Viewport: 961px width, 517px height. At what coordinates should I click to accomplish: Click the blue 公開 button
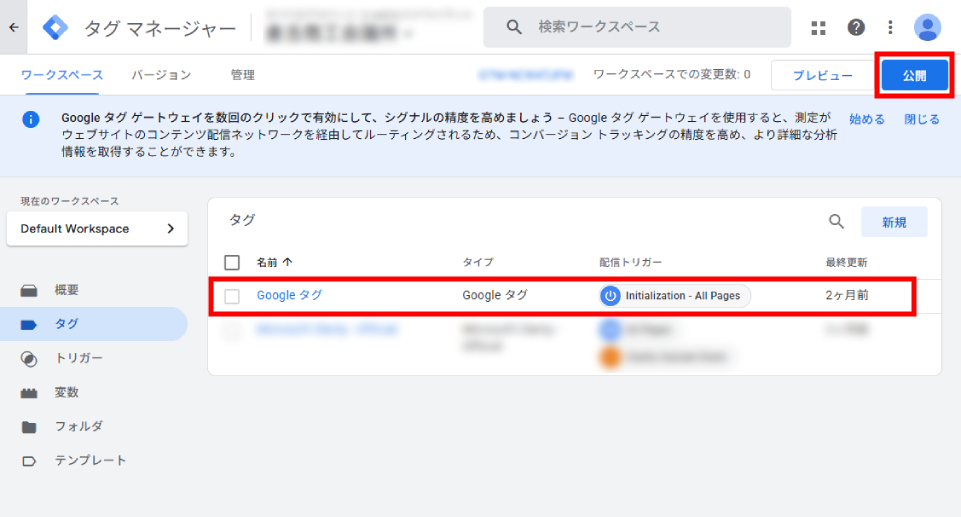(x=914, y=76)
